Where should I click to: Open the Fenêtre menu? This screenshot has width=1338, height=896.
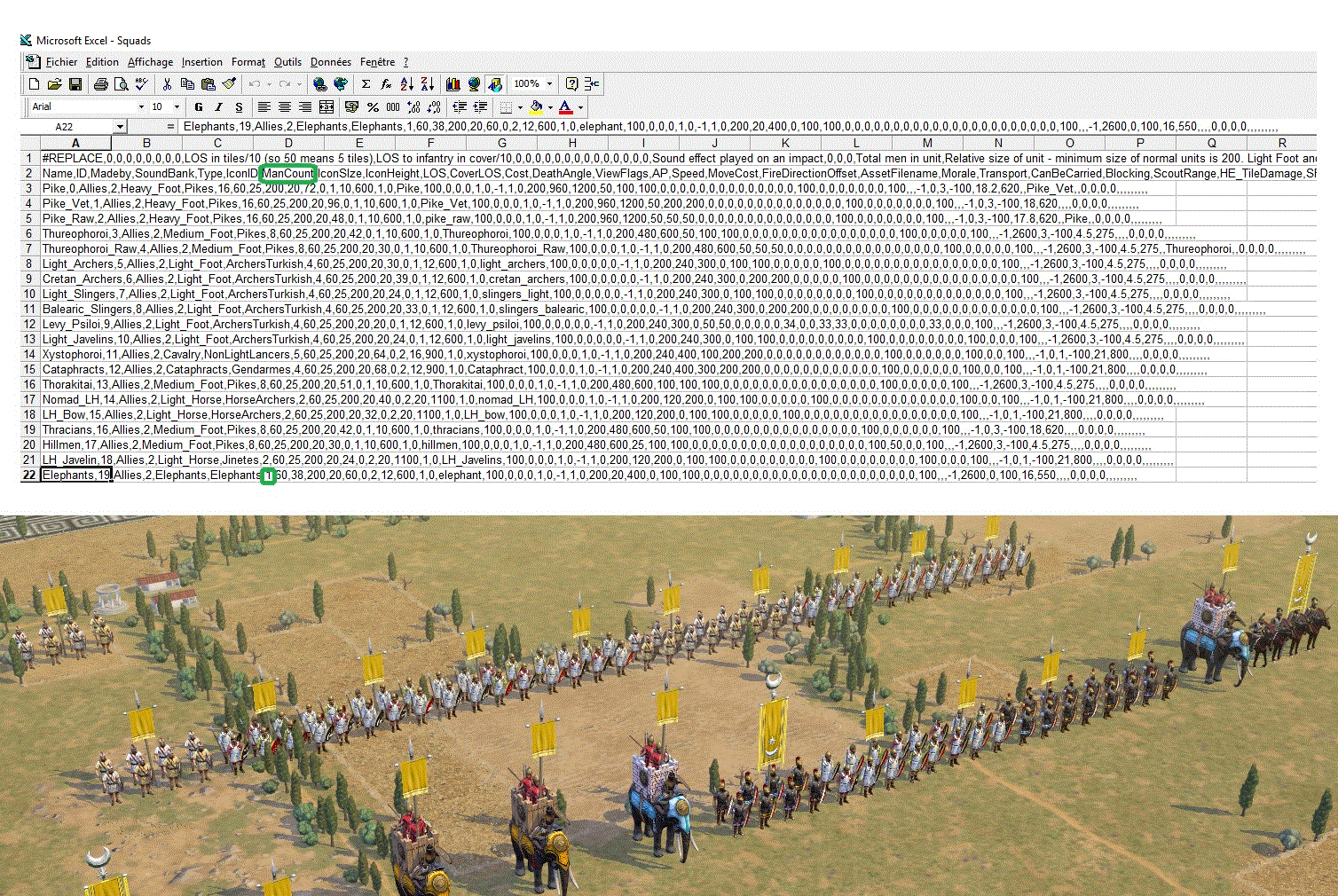click(377, 62)
